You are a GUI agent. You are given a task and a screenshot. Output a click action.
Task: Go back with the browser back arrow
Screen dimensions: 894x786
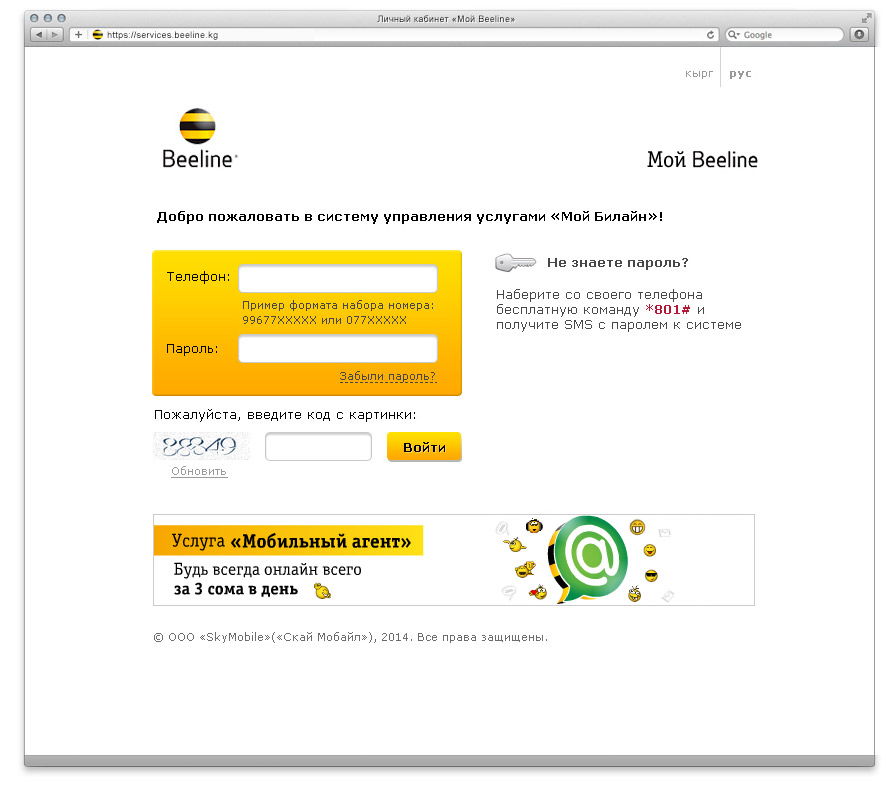[x=39, y=35]
